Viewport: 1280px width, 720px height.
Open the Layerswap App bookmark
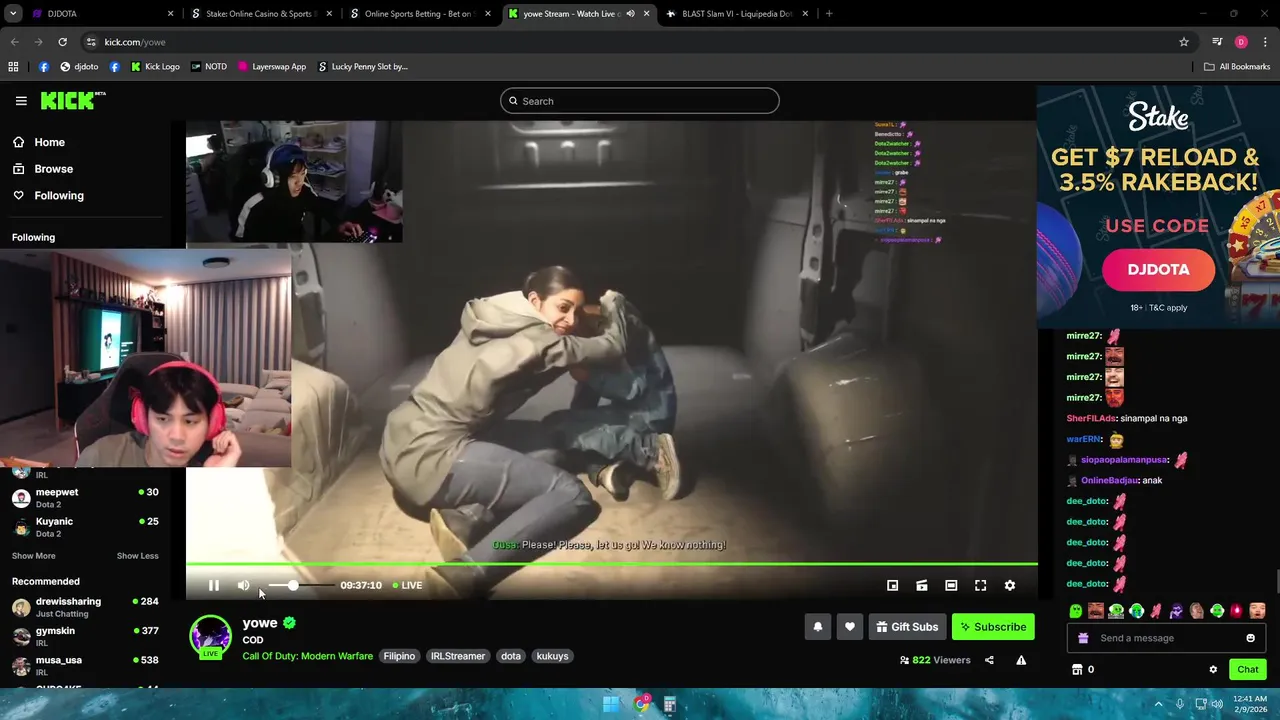(x=272, y=67)
